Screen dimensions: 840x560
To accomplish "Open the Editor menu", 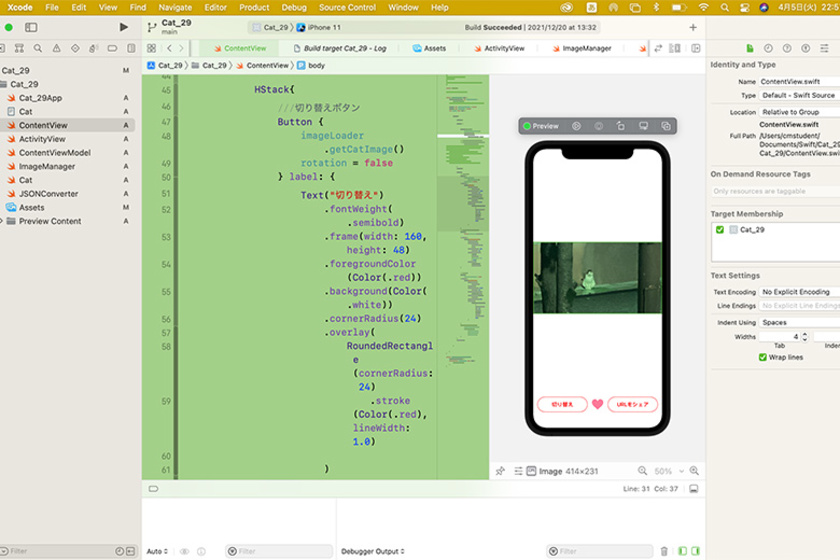I will (215, 7).
